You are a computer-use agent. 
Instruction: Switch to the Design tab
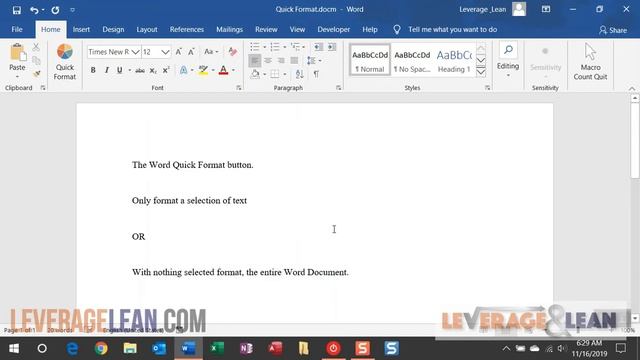[113, 29]
